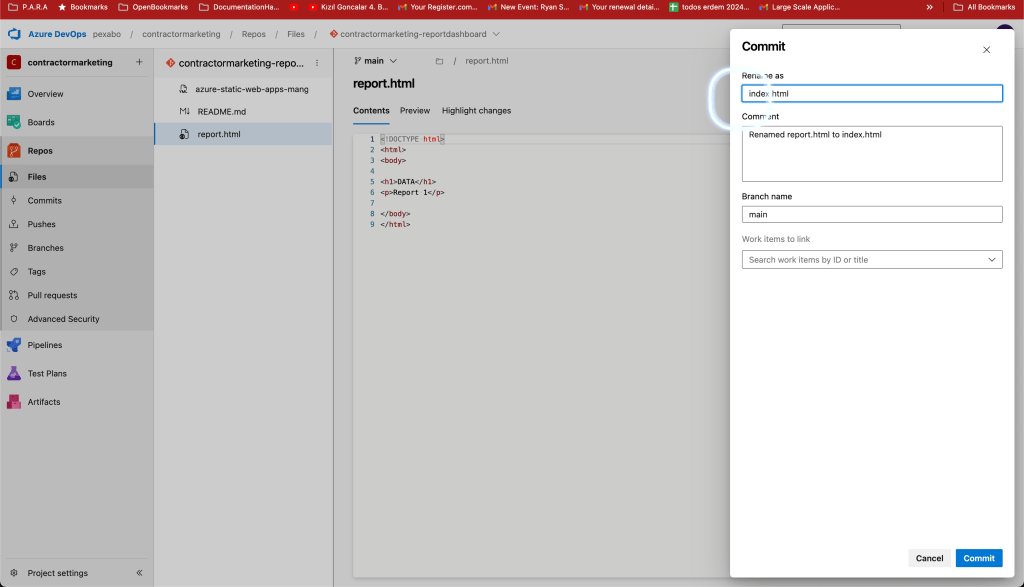Collapse the sidebar with the double-chevron icon
Screen dimensions: 1024x587
(x=139, y=573)
